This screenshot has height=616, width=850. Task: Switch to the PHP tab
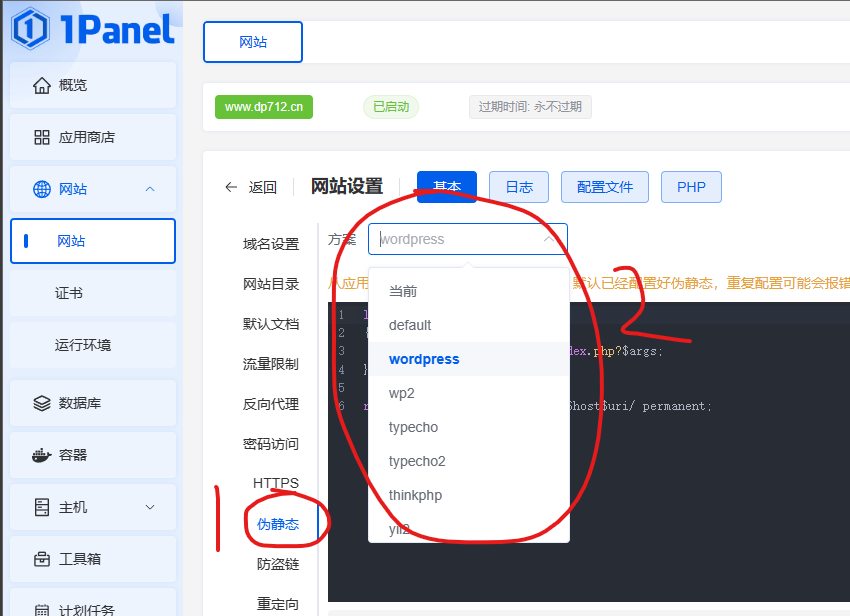691,187
